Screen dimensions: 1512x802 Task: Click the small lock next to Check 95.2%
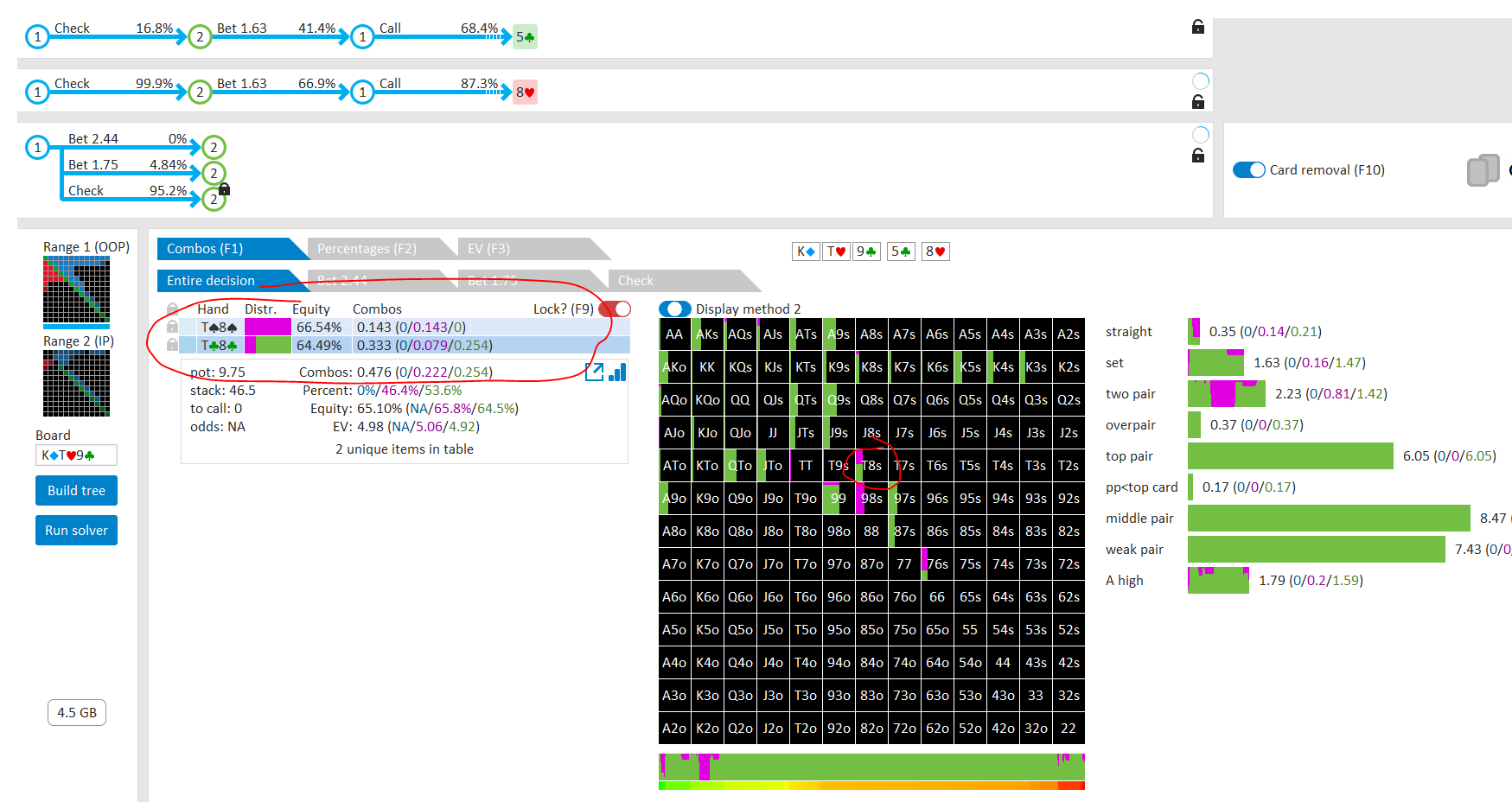[224, 189]
